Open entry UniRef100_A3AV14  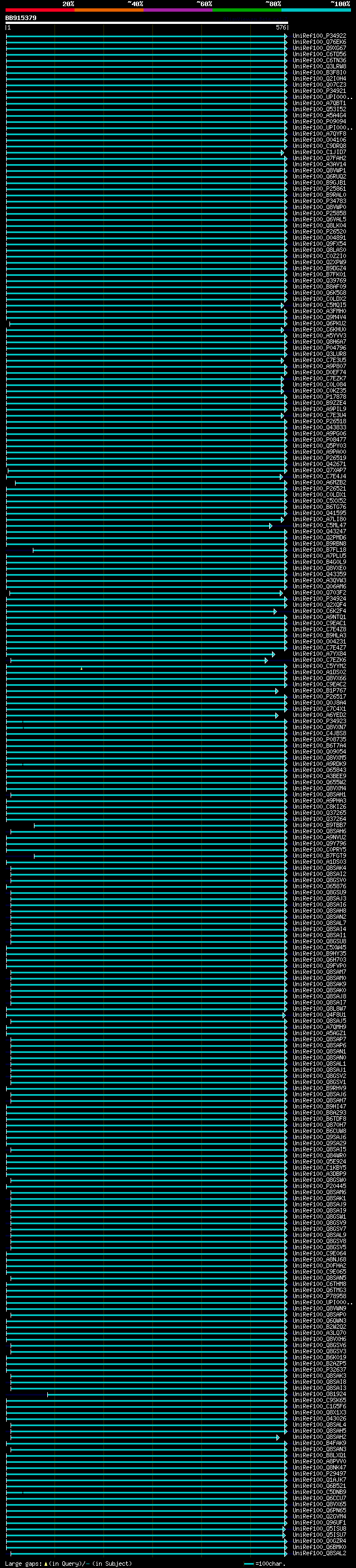319,164
